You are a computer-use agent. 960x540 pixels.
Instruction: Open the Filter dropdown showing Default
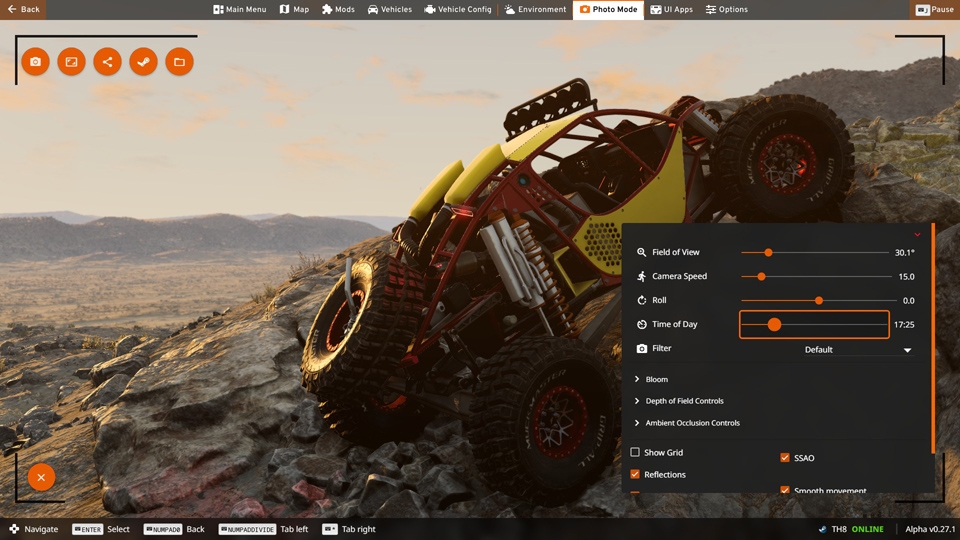857,350
